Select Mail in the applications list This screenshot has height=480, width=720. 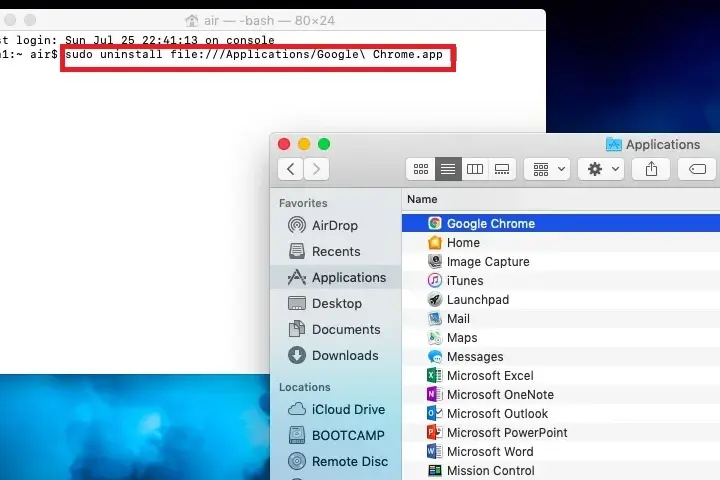(x=561, y=318)
